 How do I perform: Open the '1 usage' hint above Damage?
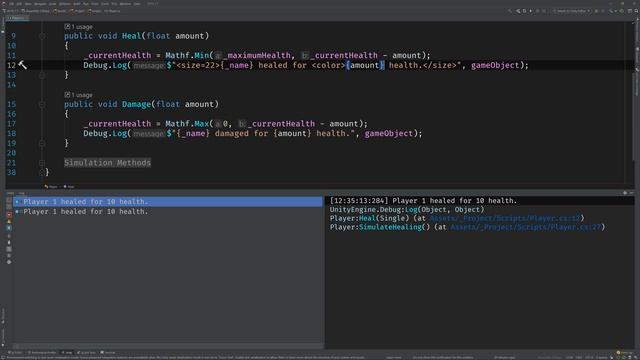tap(78, 95)
